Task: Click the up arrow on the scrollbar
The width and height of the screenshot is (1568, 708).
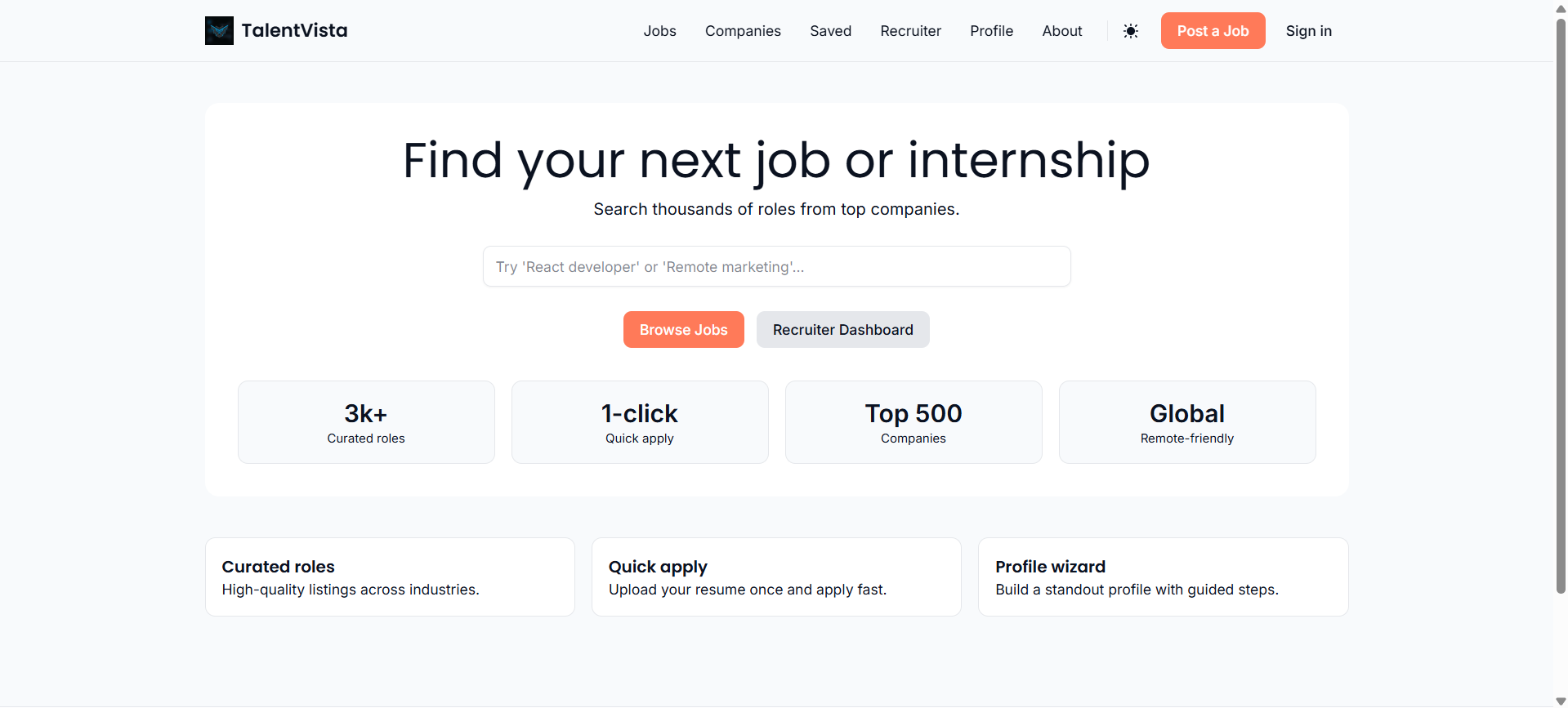Action: pyautogui.click(x=1559, y=8)
